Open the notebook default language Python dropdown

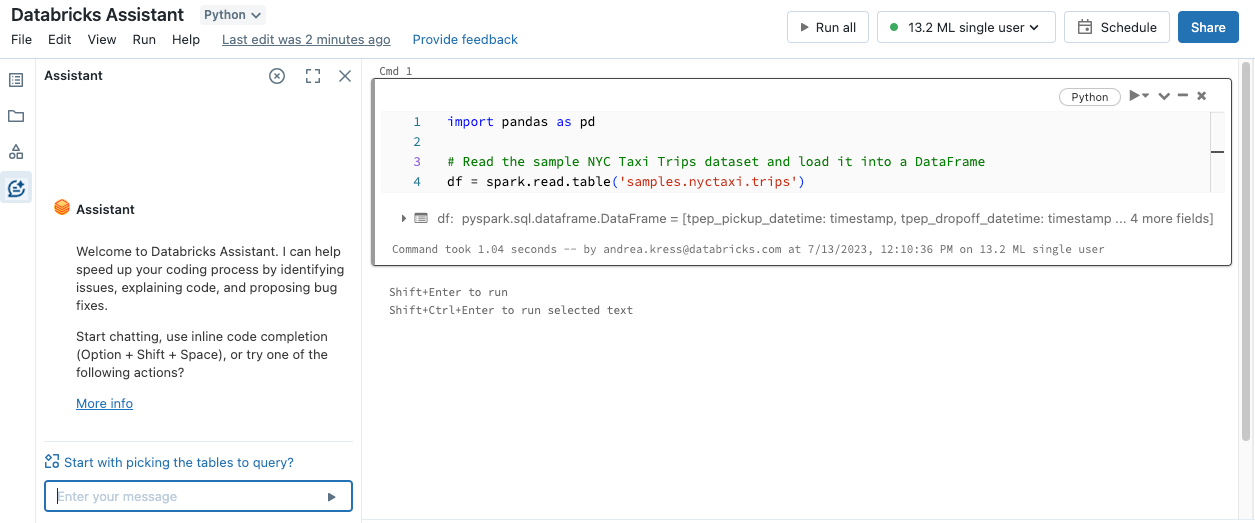tap(233, 15)
